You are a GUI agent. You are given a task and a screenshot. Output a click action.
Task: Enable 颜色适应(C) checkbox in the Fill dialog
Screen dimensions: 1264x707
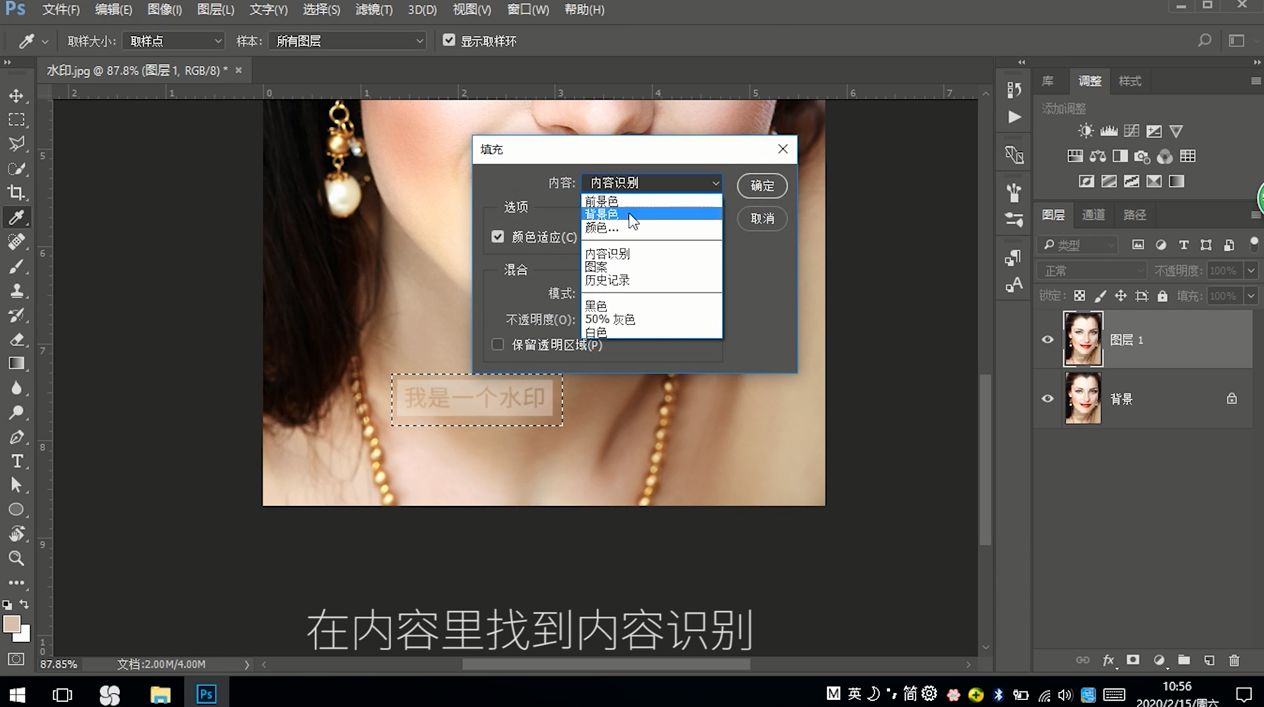(498, 236)
